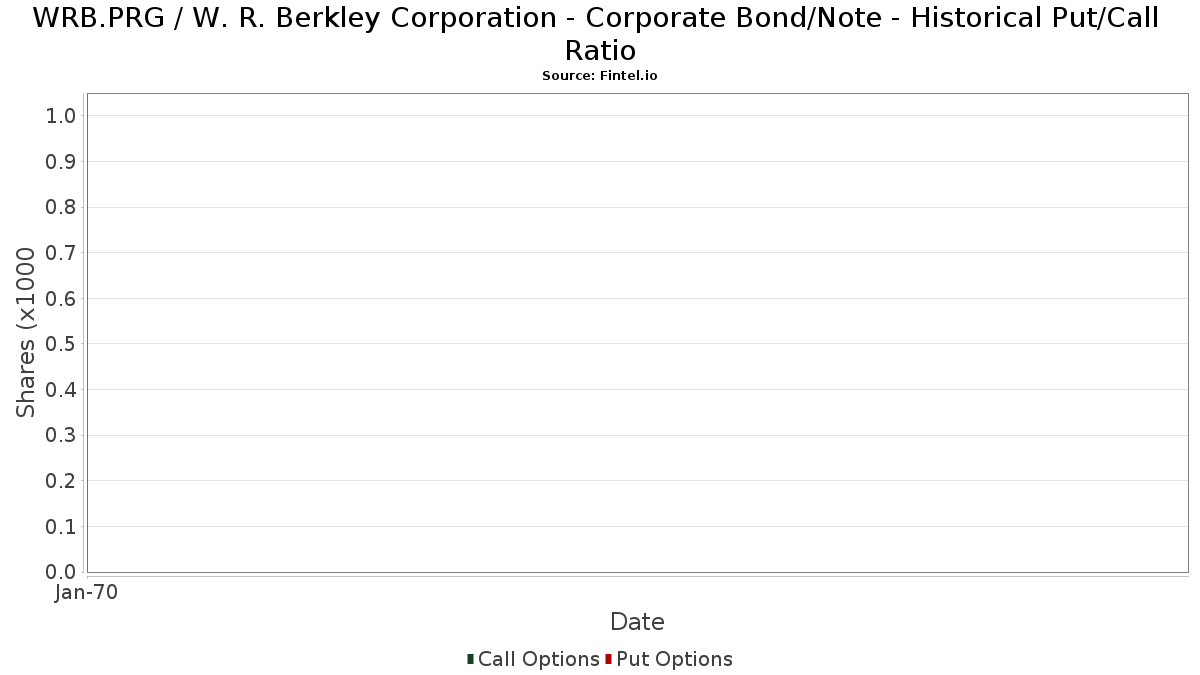Screen dimensions: 1200x675
Task: Click the green Call Options legend swatch
Action: (470, 659)
